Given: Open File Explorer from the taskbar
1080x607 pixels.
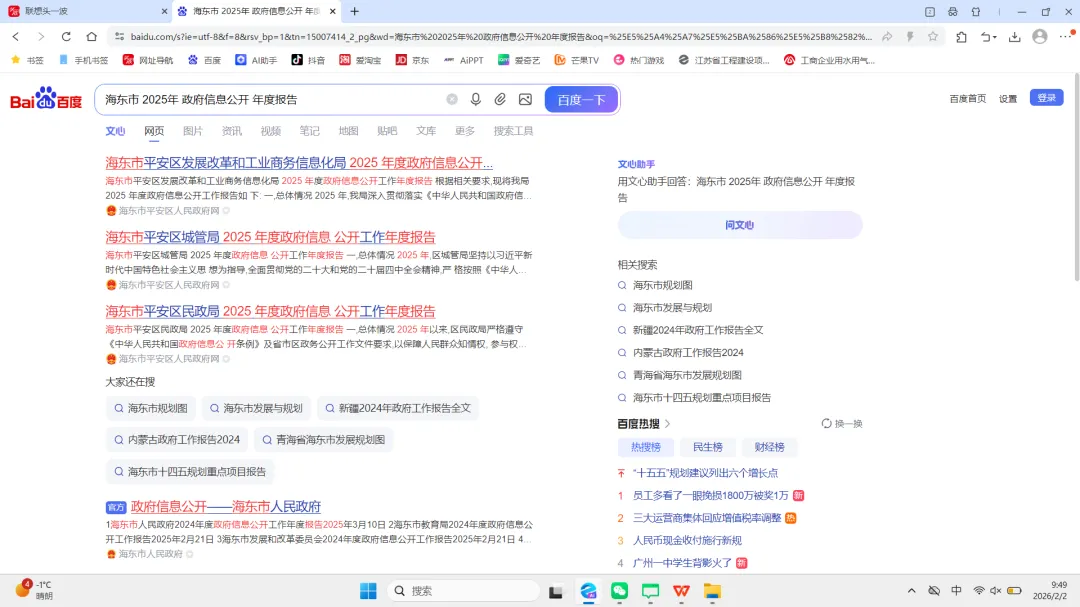Looking at the screenshot, I should [712, 591].
